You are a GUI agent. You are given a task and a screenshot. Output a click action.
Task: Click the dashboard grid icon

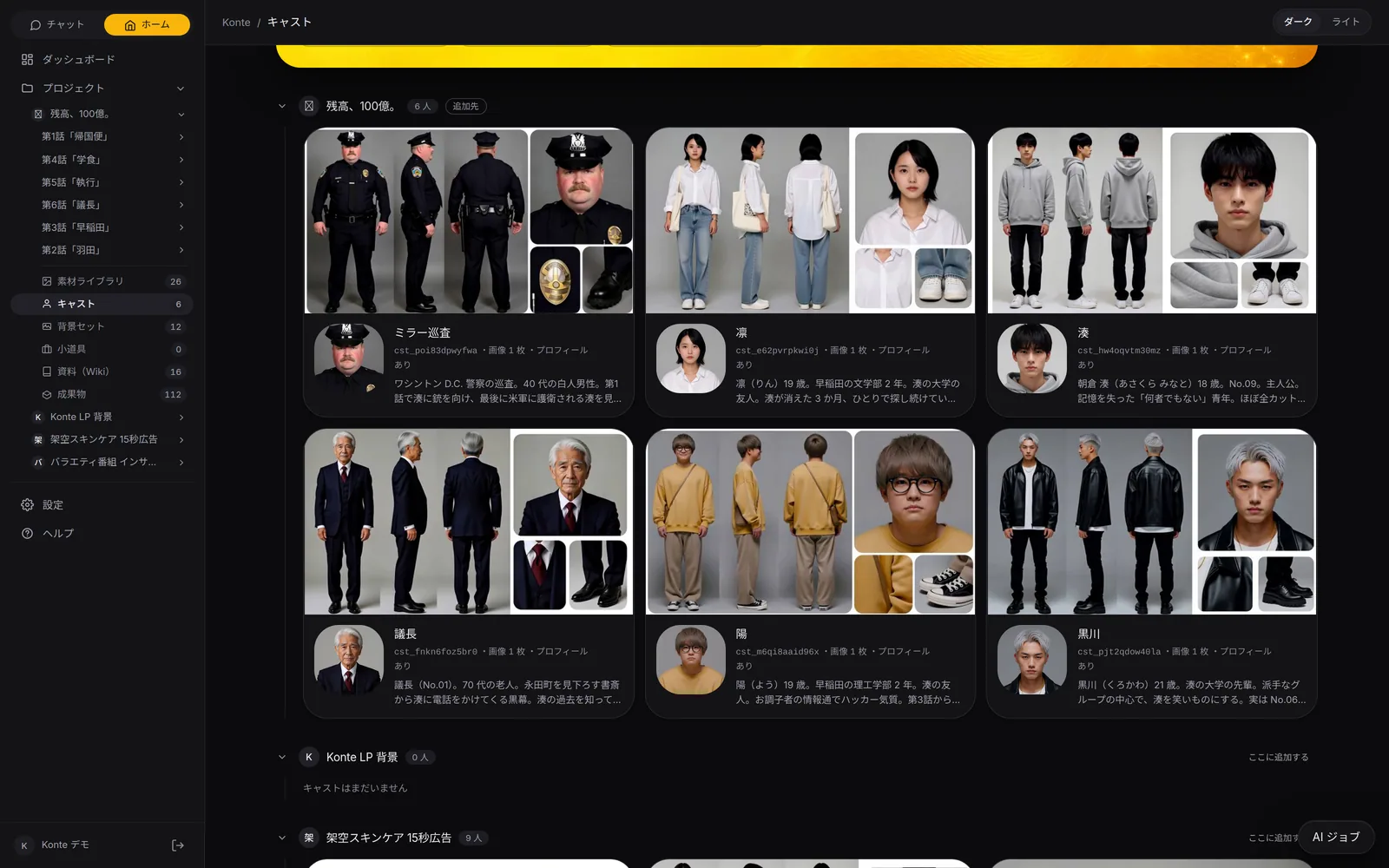[27, 59]
